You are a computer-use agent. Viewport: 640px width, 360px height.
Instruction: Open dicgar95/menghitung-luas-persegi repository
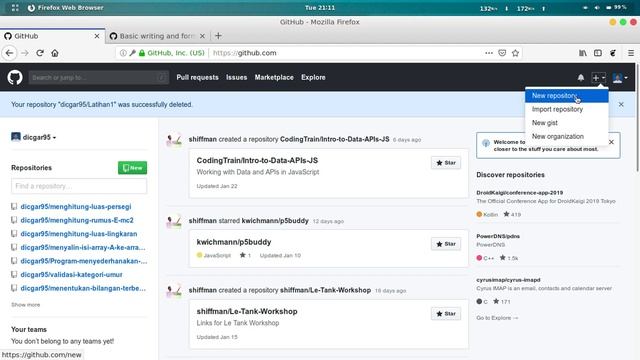[x=76, y=207]
